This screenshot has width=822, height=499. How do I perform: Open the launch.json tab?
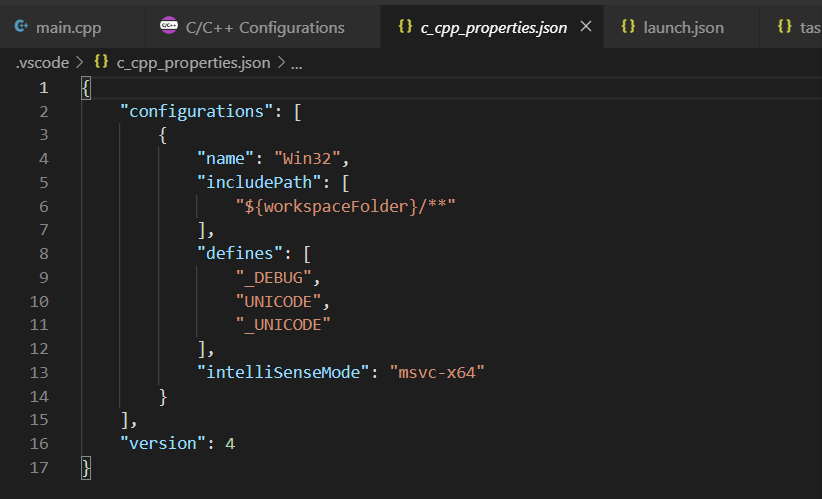click(683, 27)
